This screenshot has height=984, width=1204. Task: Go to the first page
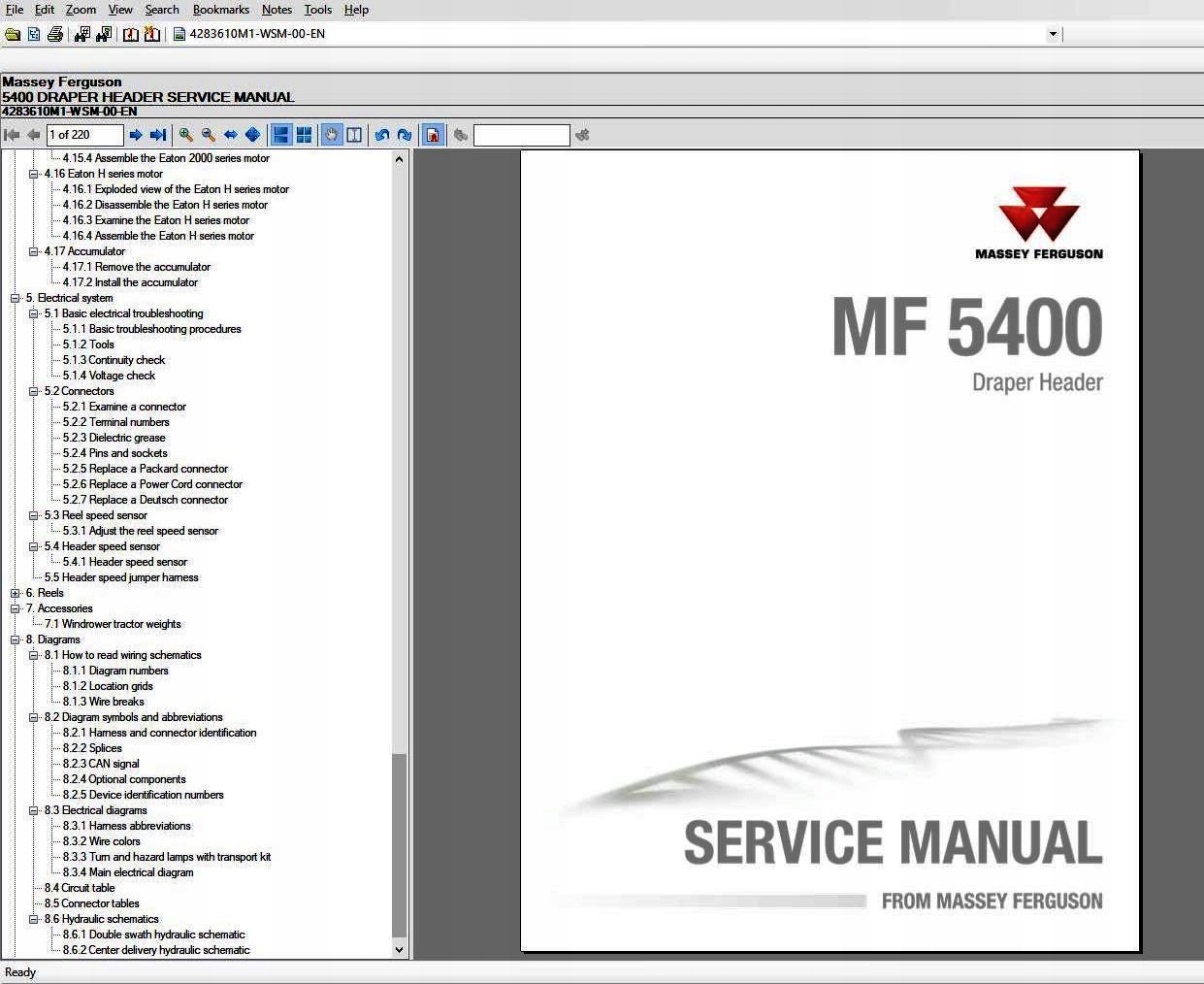[x=12, y=135]
